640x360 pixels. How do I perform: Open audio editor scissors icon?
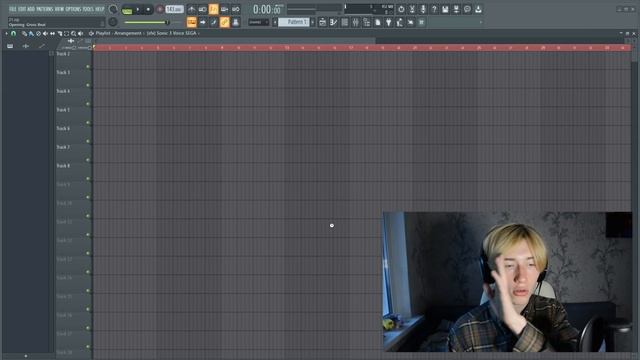[x=412, y=9]
